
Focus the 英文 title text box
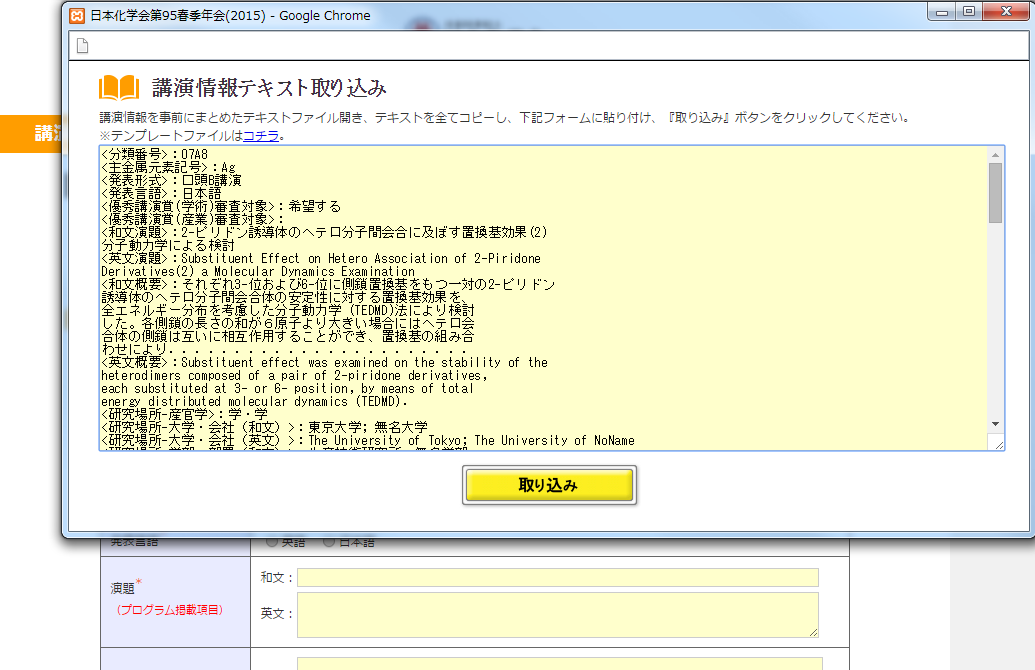tap(557, 614)
